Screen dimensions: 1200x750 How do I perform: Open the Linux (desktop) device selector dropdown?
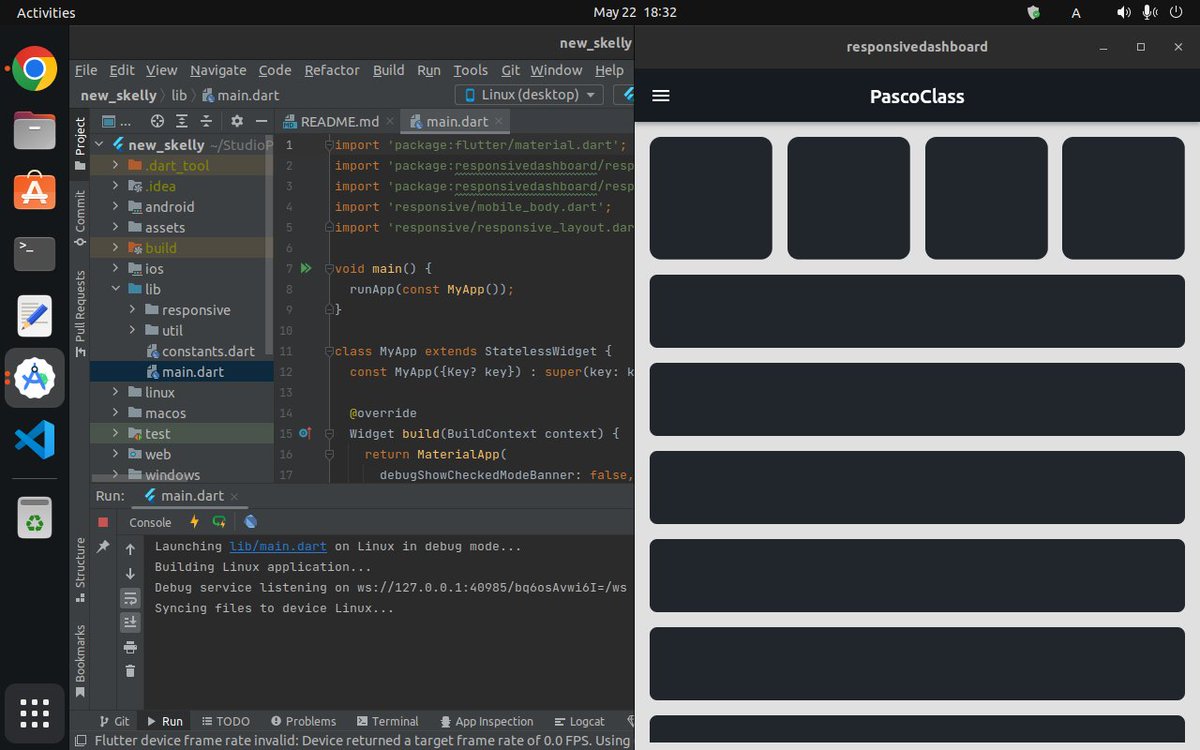529,95
